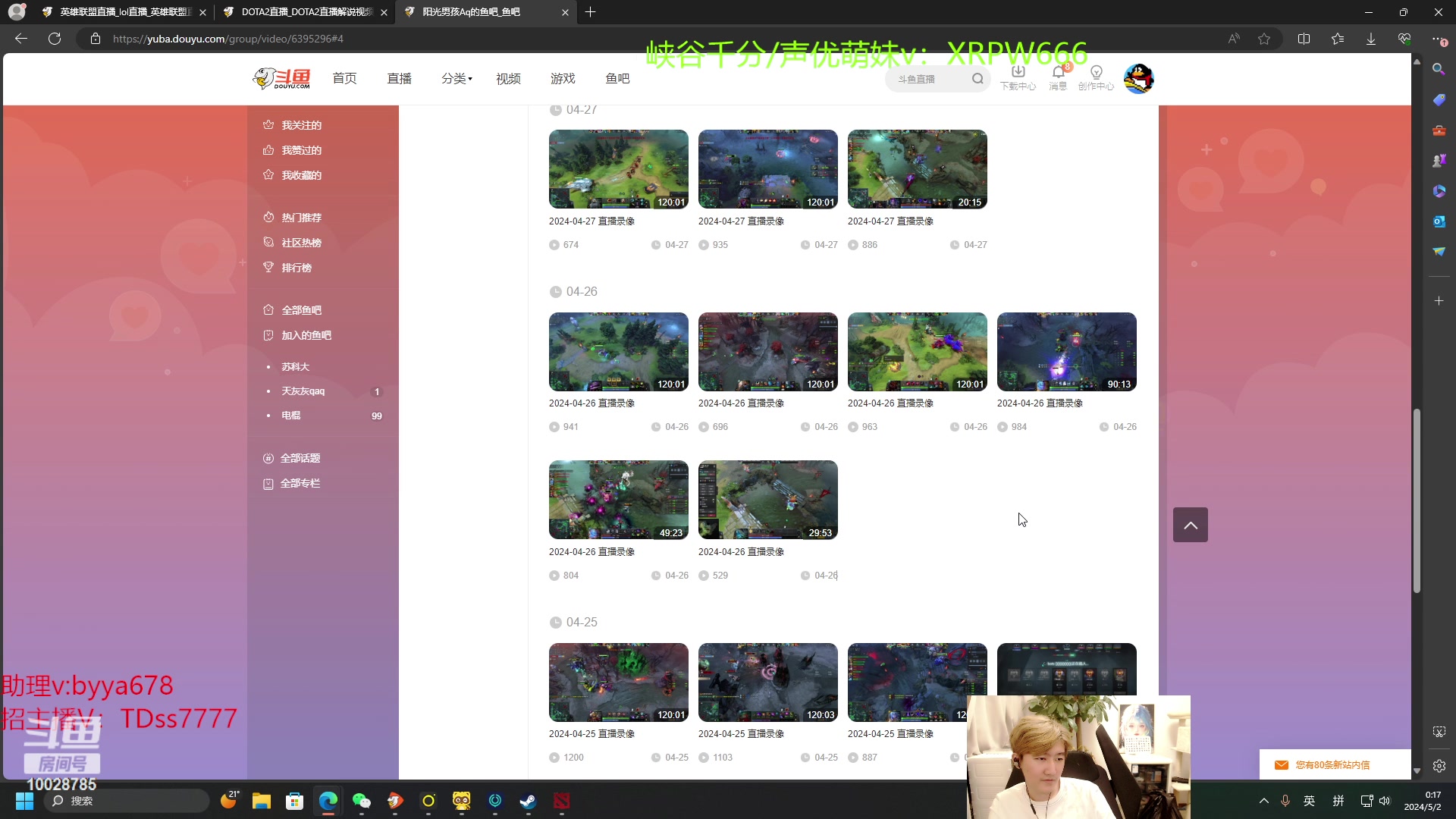Open the 您有80条新站内信 notification
The width and height of the screenshot is (1456, 819).
[x=1335, y=764]
